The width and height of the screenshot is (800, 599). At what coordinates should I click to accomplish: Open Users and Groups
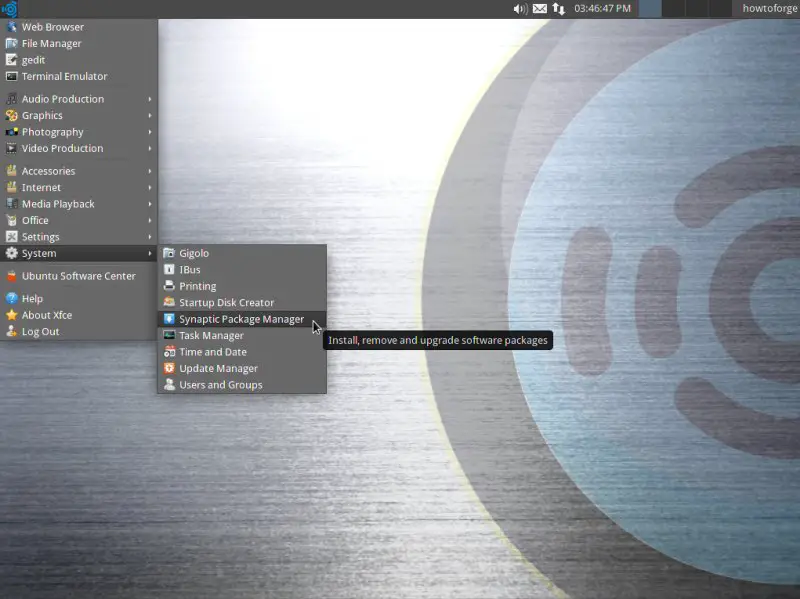242,385
